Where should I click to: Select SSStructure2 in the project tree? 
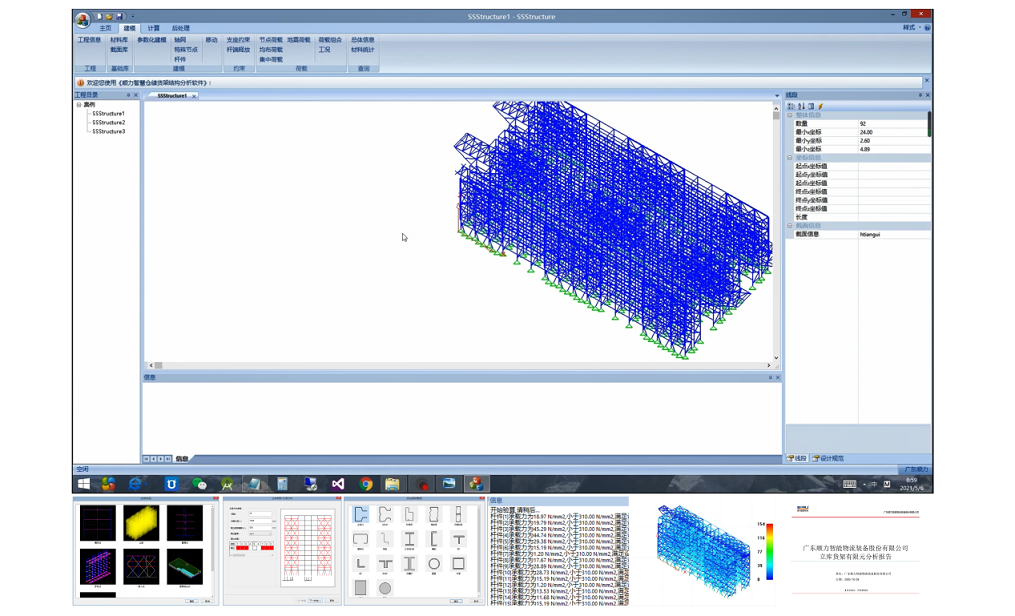pos(108,123)
